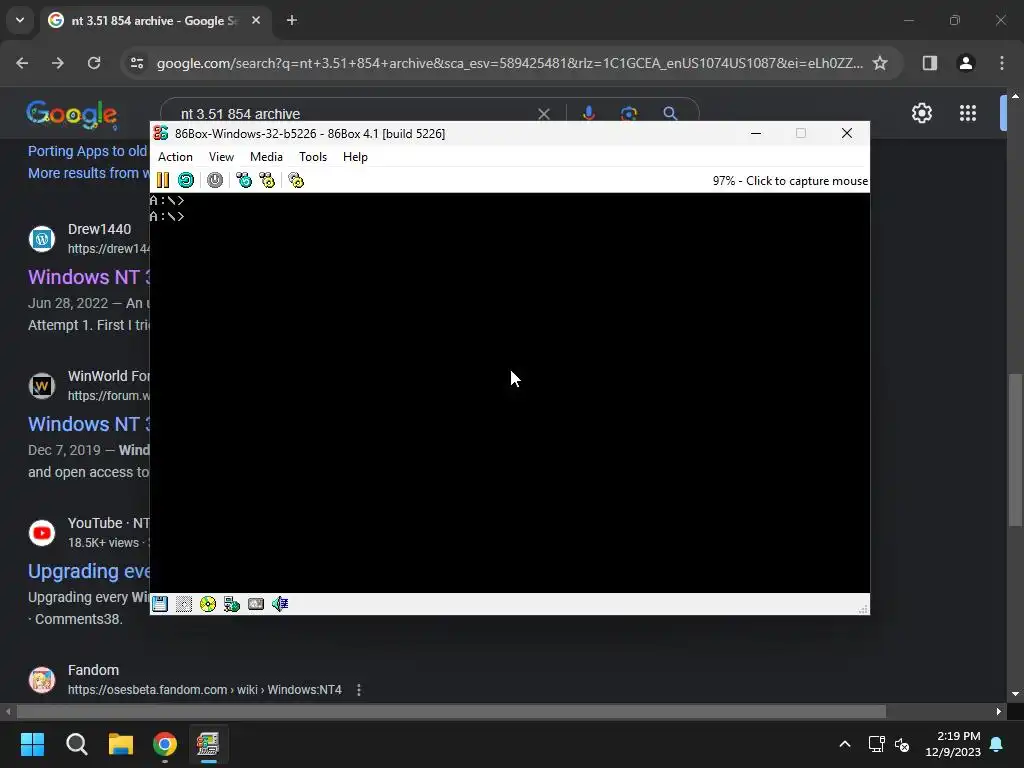Screen dimensions: 1024x768
Task: Click 'More results from' link
Action: point(88,173)
